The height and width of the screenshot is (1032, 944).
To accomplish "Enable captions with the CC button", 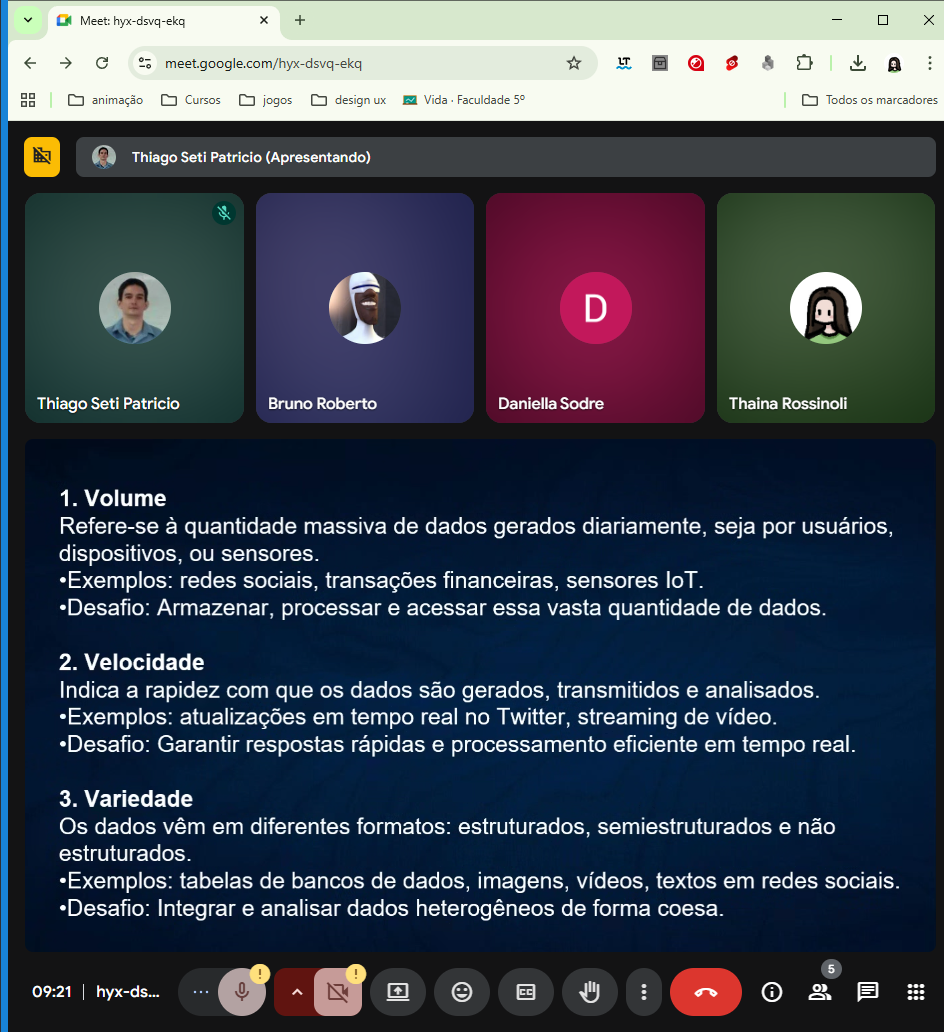I will [x=526, y=992].
